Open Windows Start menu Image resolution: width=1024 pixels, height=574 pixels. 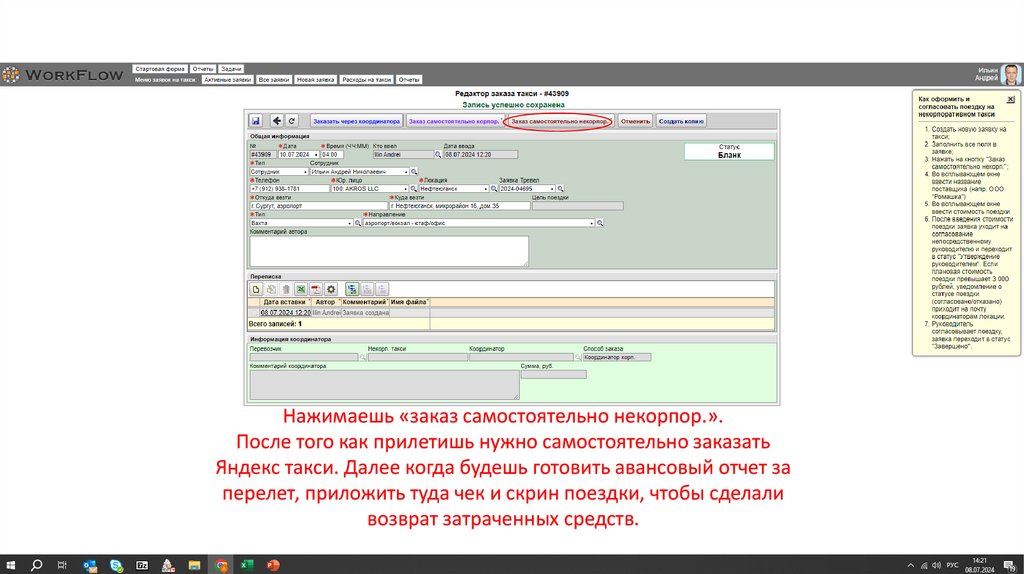[x=10, y=565]
